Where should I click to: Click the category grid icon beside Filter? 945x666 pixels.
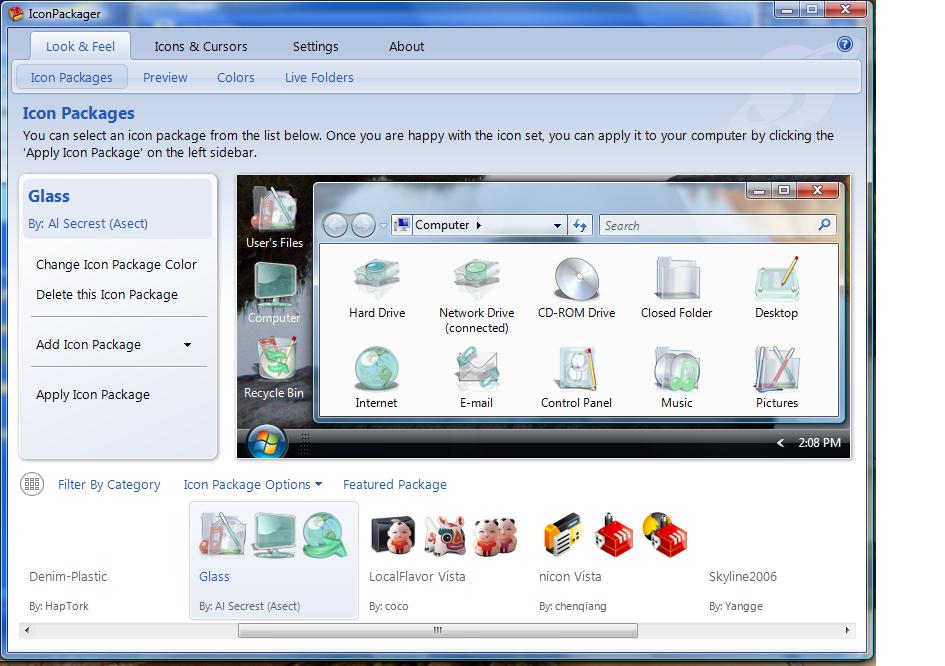[32, 484]
